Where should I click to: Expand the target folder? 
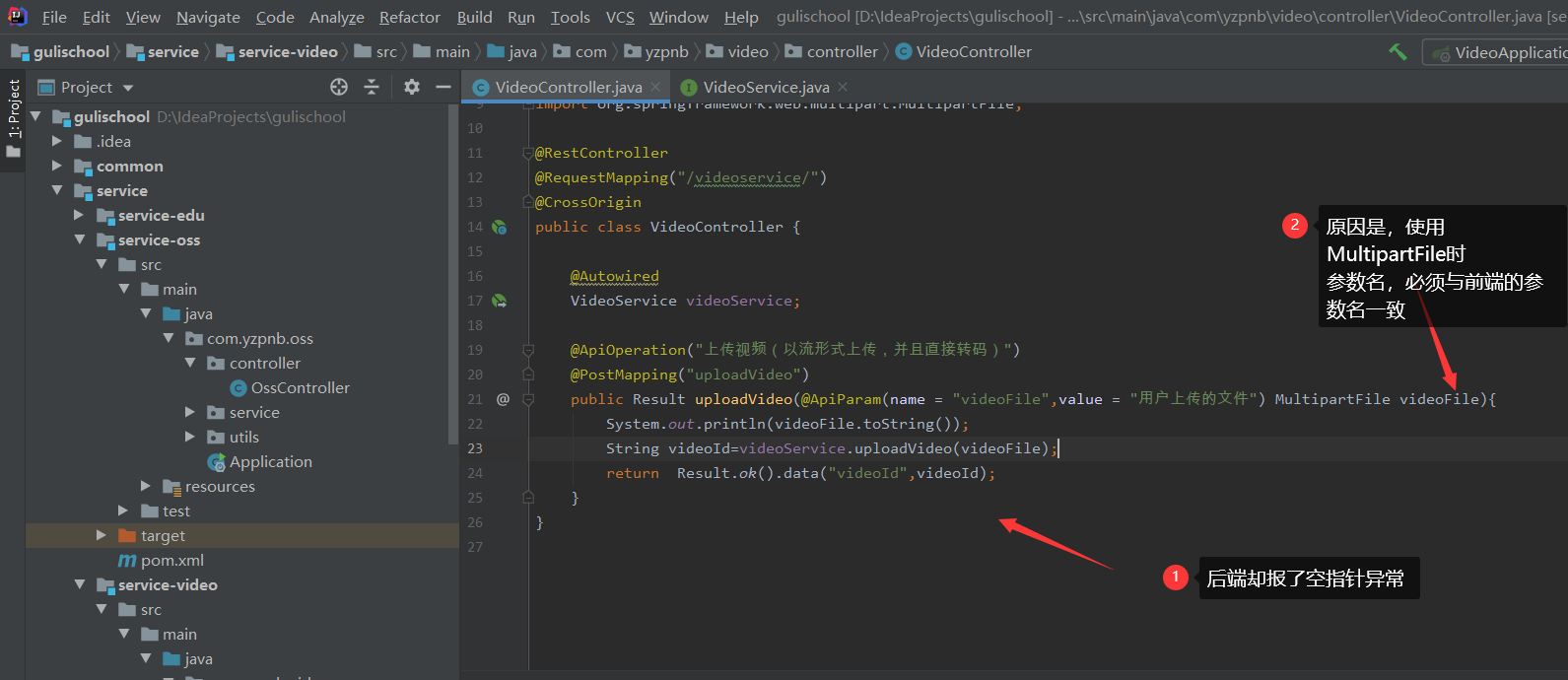tap(101, 535)
